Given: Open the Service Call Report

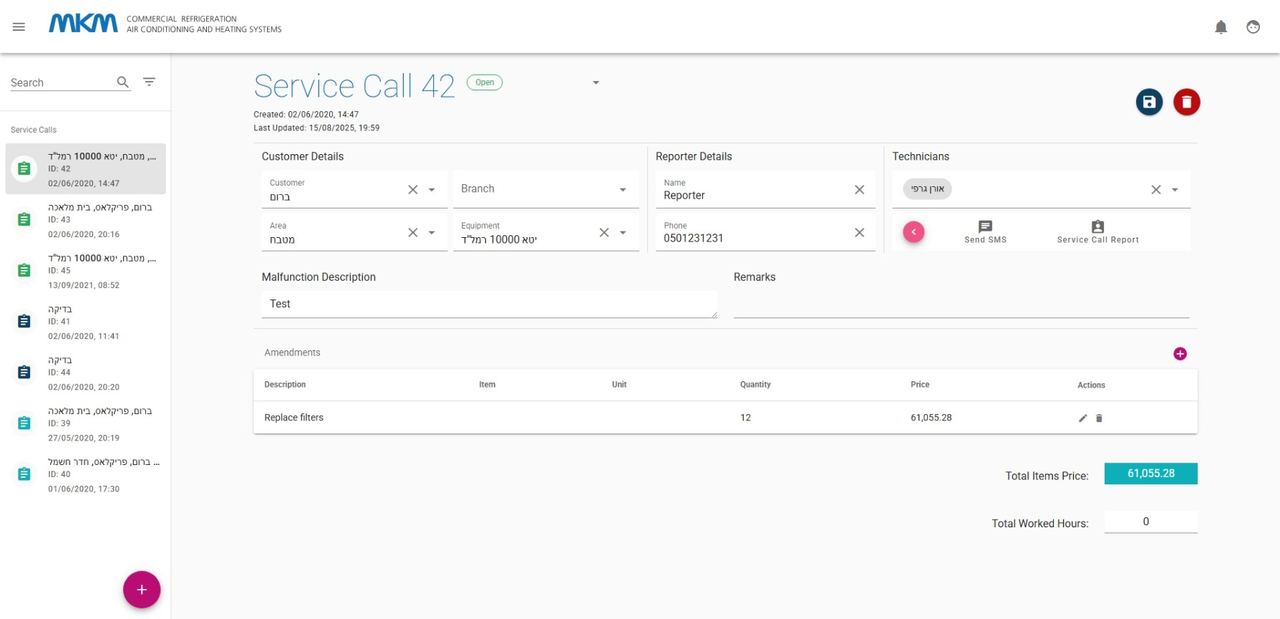Looking at the screenshot, I should pos(1098,232).
